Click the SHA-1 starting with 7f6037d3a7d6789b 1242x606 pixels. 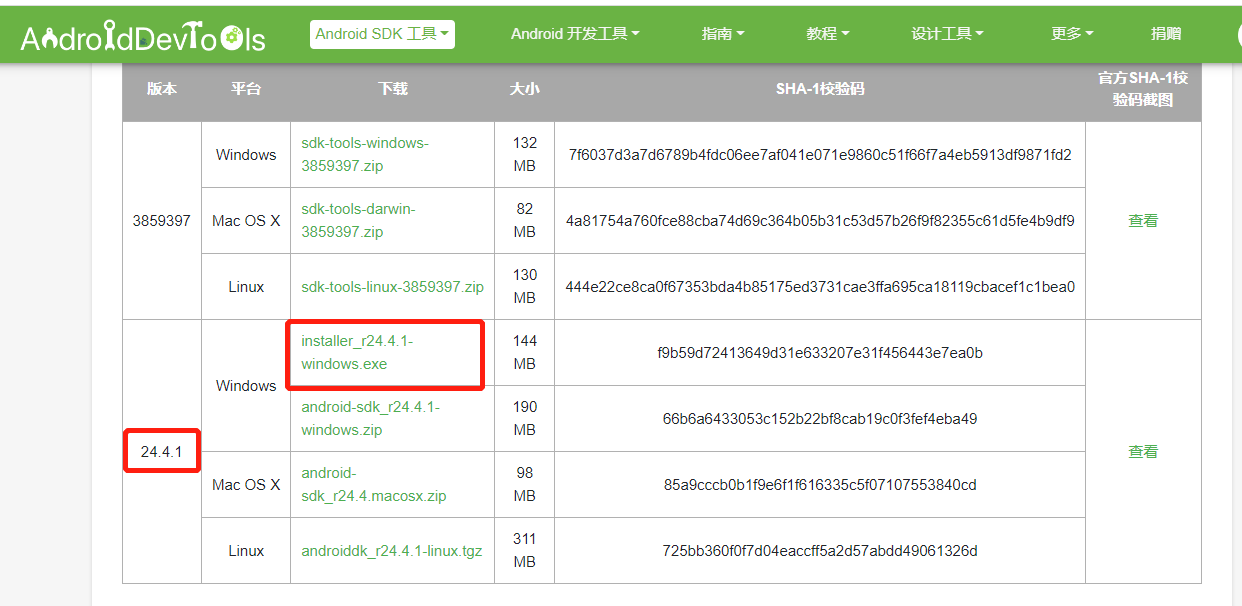click(x=820, y=155)
